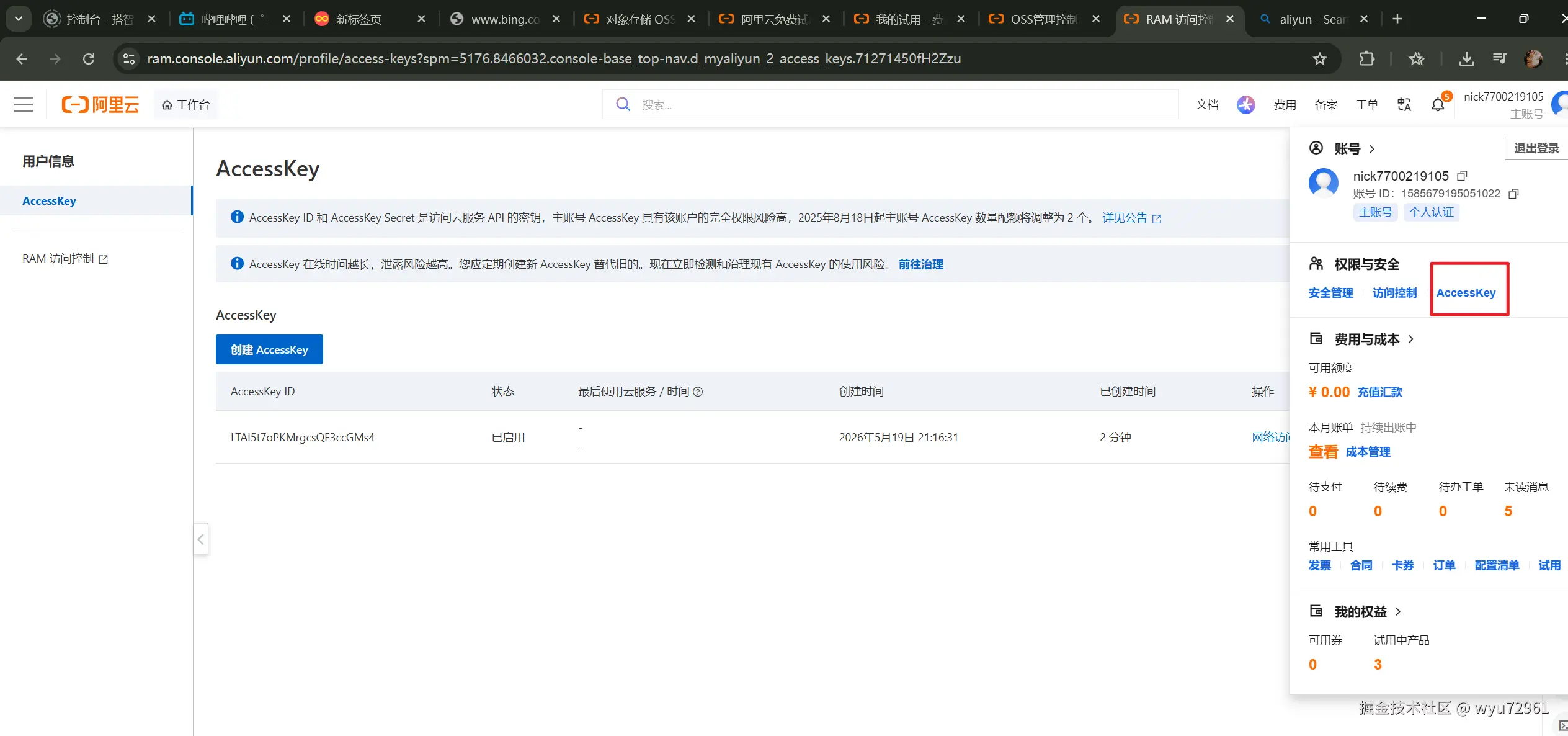Click the 主账号 tag in account panel
The height and width of the screenshot is (736, 1568).
1375,212
